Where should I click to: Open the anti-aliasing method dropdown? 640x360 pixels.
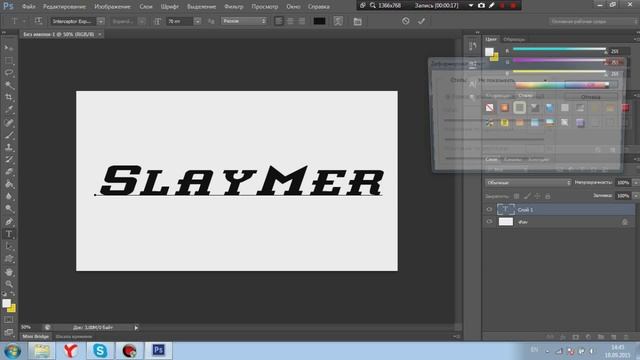pyautogui.click(x=244, y=21)
